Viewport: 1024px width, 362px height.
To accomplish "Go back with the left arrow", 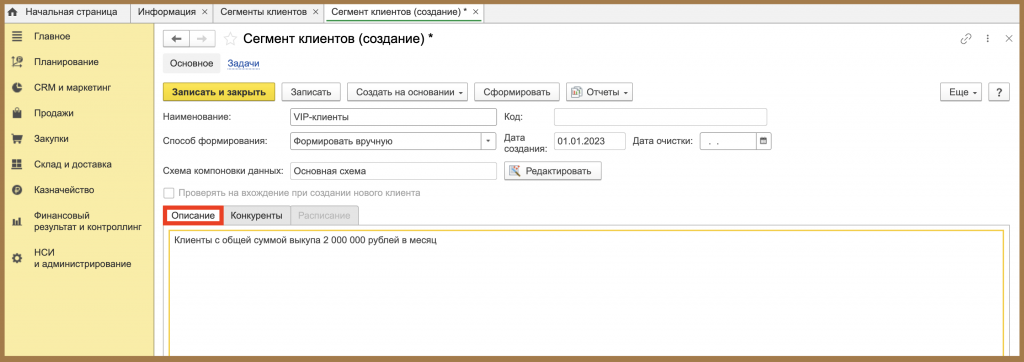I will [x=176, y=39].
